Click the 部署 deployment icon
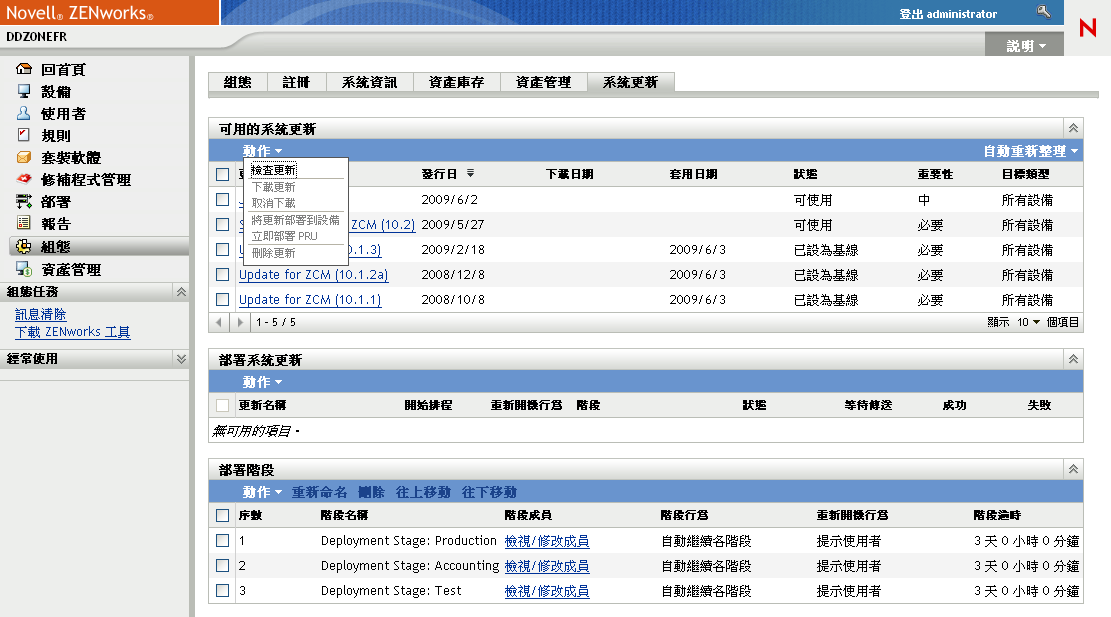The image size is (1111, 617). (24, 201)
